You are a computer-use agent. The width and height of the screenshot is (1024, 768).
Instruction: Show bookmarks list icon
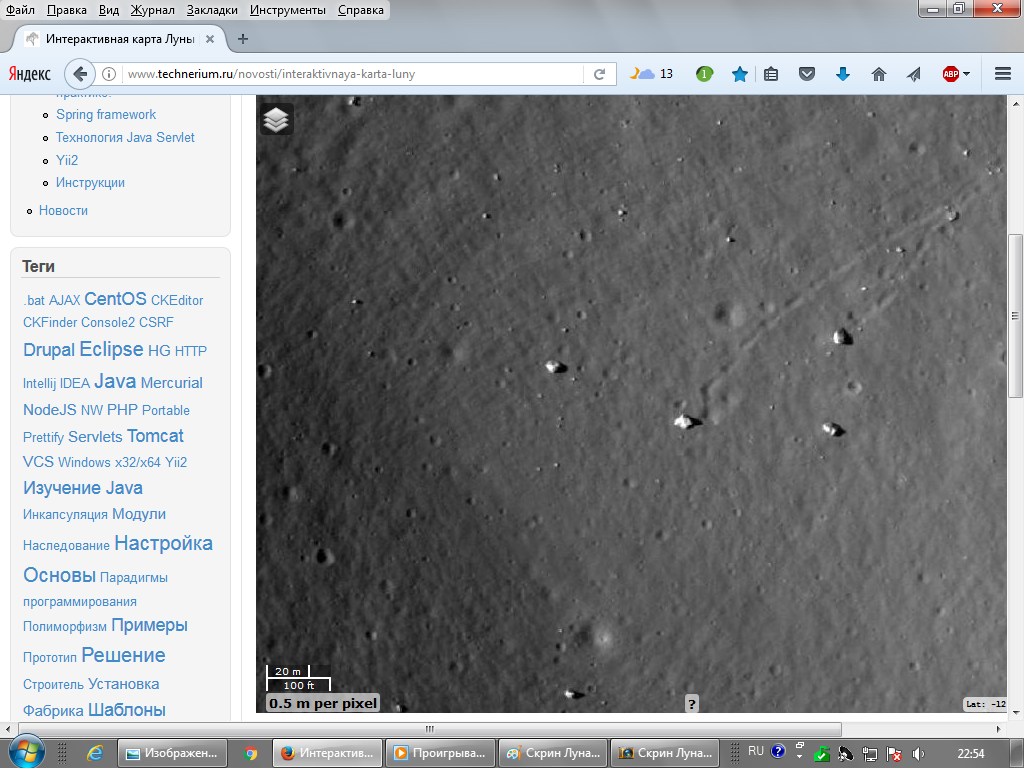(771, 74)
